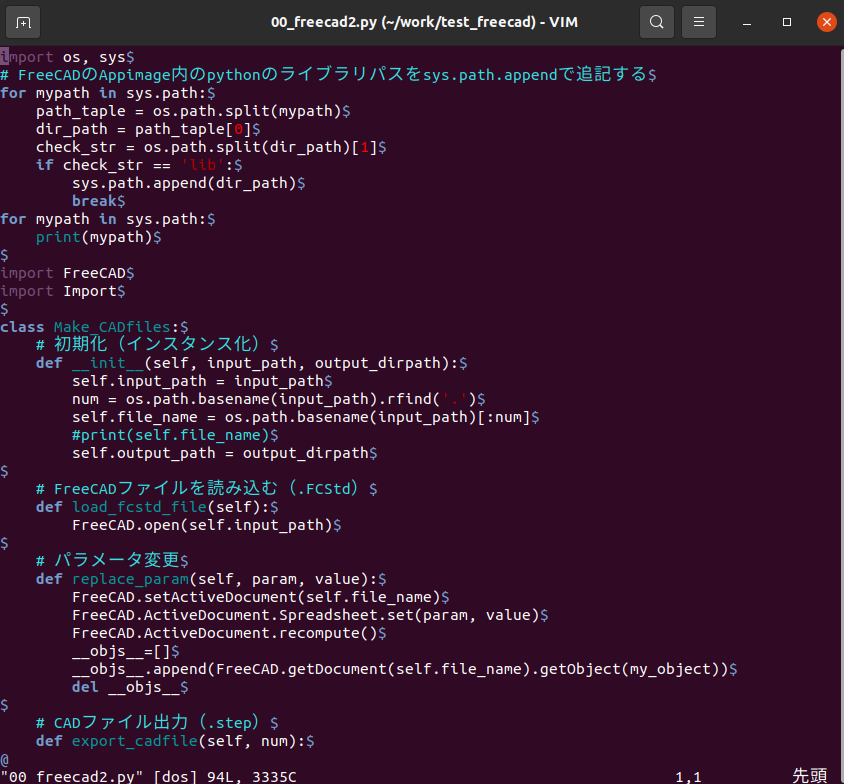This screenshot has width=844, height=784.
Task: Click the '先頭' scroll position indicator
Action: click(810, 775)
